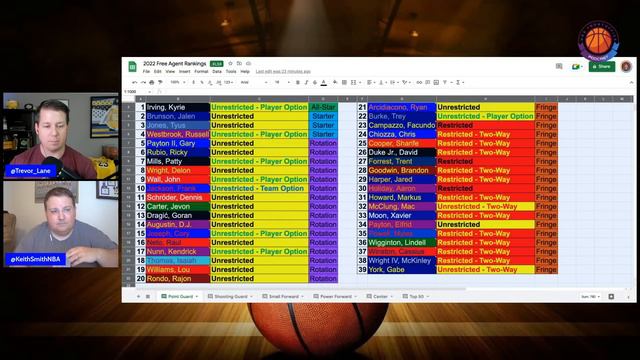Select the cell 'York, Gabe'

[402, 269]
